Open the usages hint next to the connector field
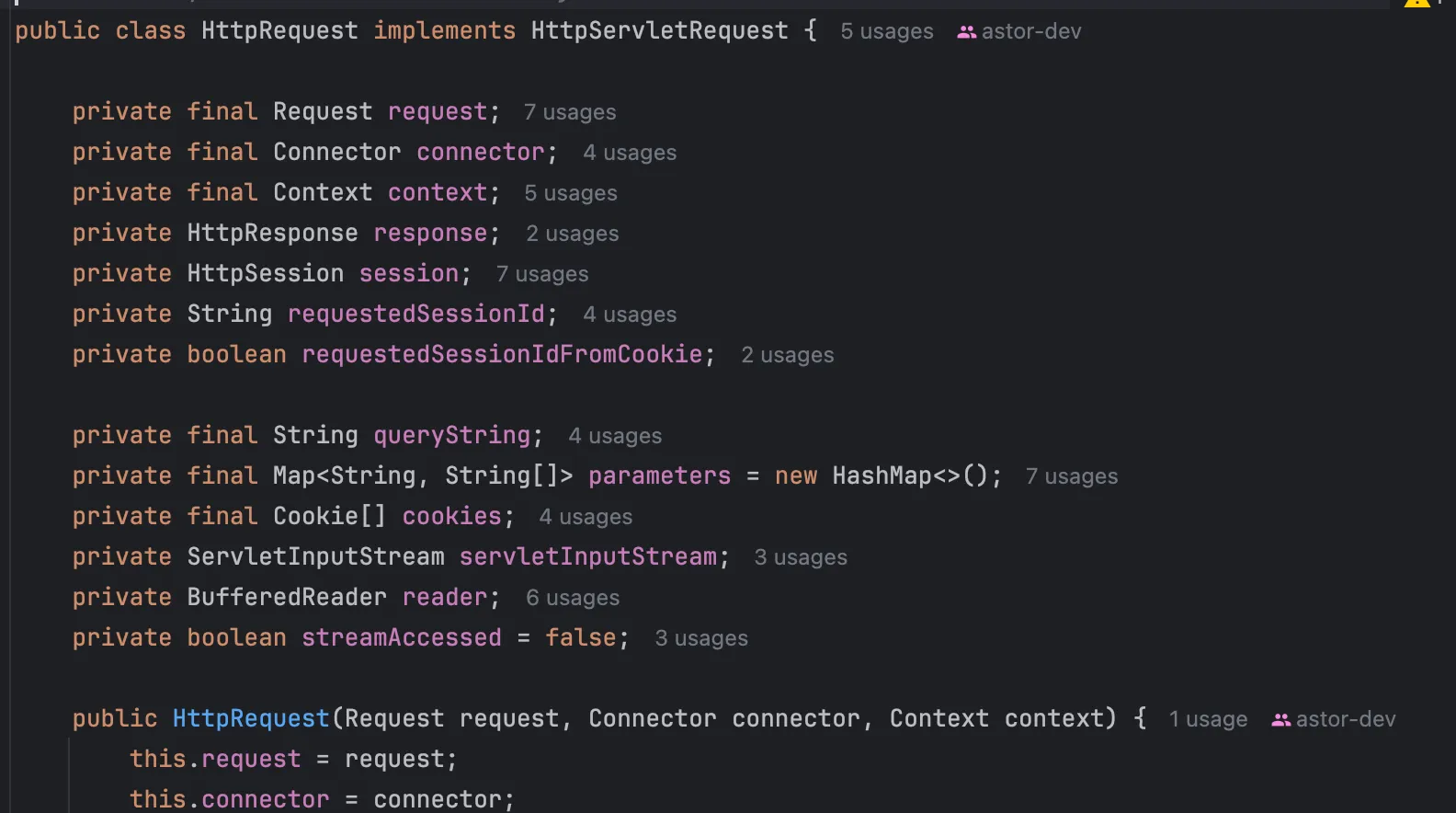This screenshot has width=1456, height=813. [x=629, y=154]
